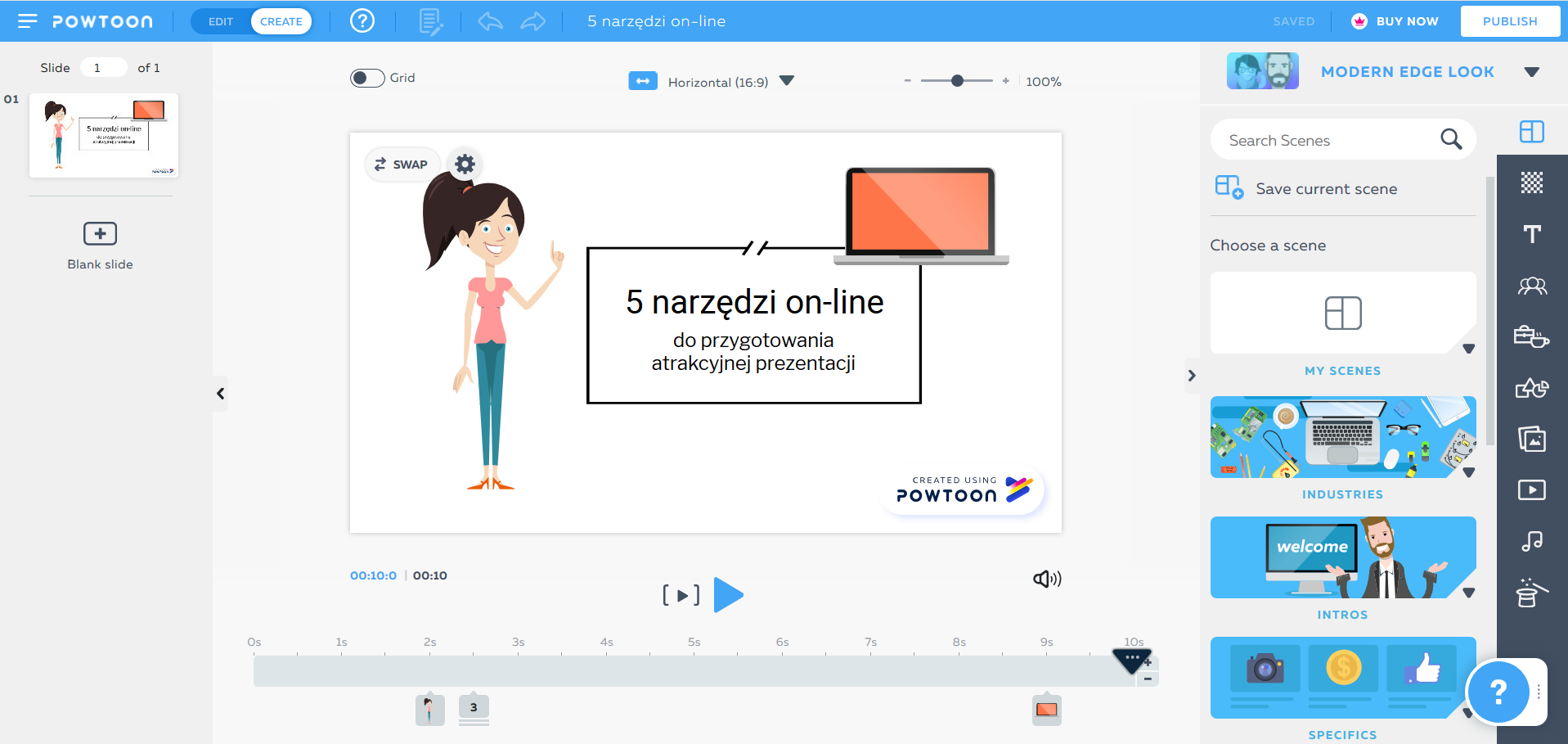1568x744 pixels.
Task: Switch to EDIT mode
Action: 221,21
